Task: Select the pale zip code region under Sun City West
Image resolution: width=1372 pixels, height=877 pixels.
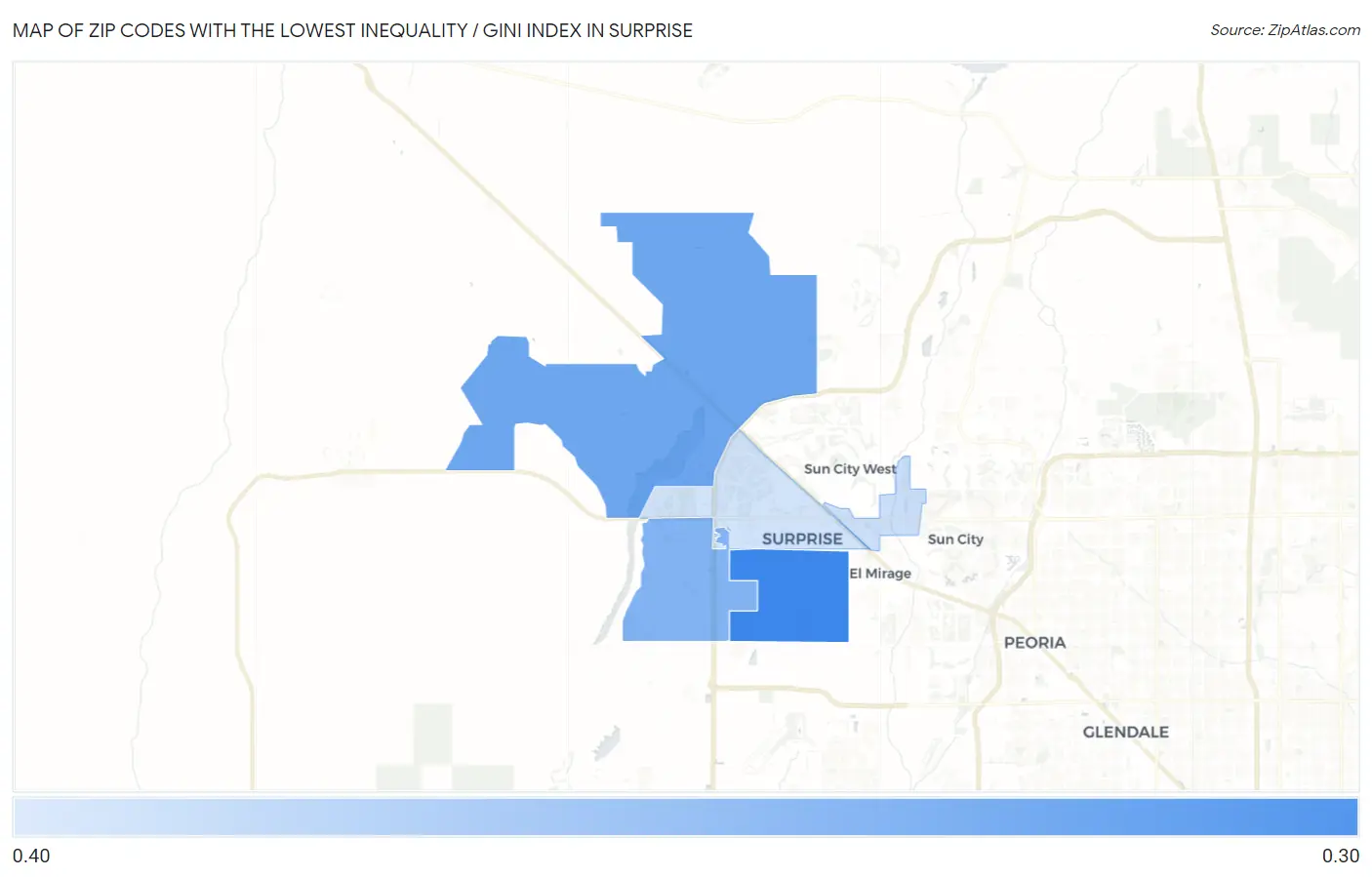Action: coord(771,507)
